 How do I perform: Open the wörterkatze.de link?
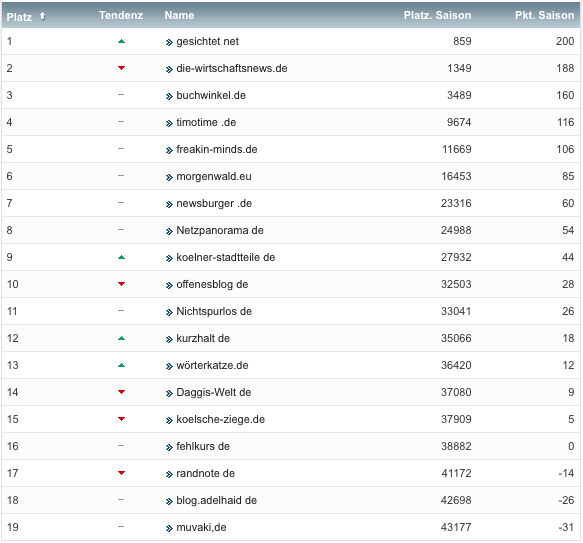212,365
